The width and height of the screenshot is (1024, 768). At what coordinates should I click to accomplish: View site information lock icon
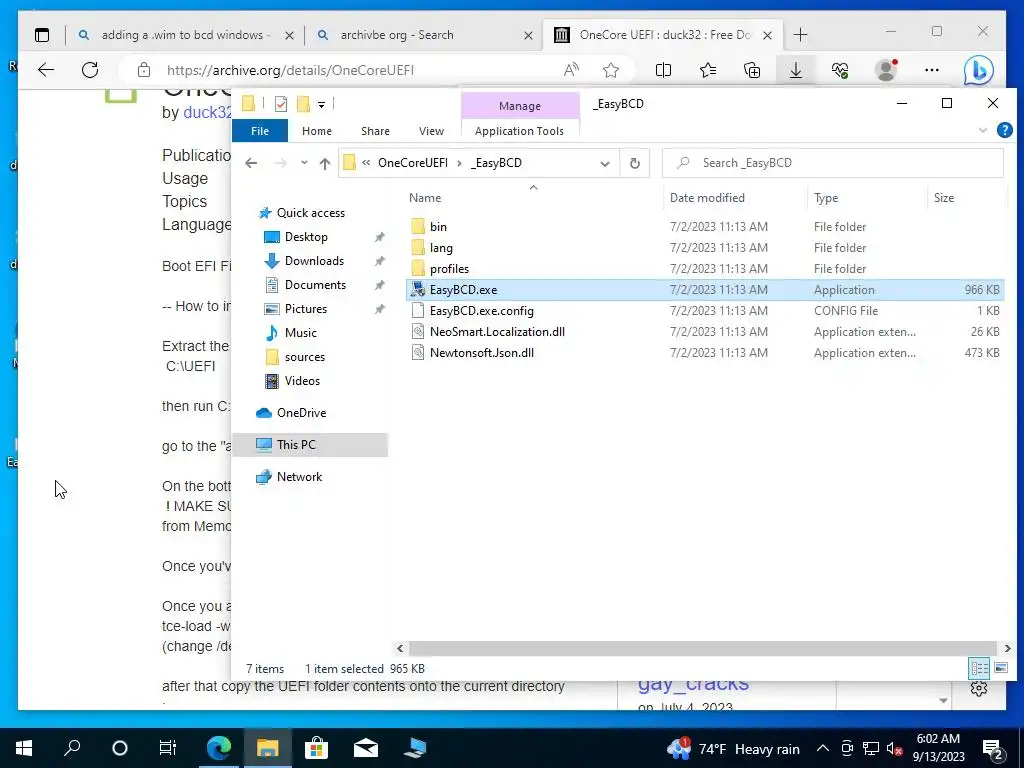click(x=144, y=70)
